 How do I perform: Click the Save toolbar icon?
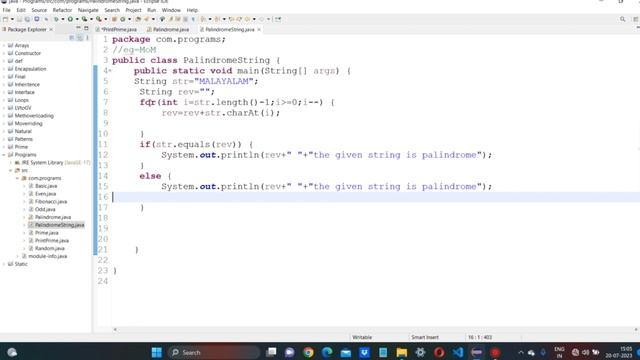19,19
